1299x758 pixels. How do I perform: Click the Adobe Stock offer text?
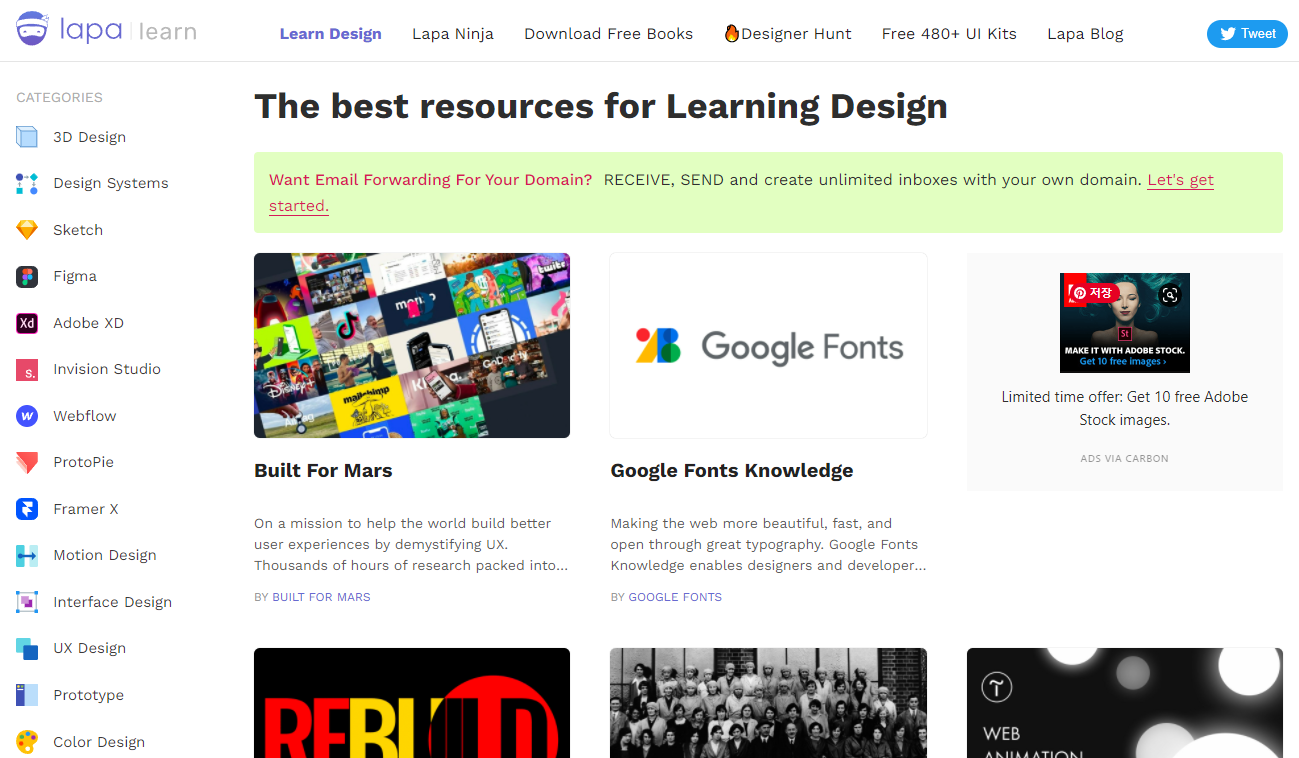click(1124, 408)
